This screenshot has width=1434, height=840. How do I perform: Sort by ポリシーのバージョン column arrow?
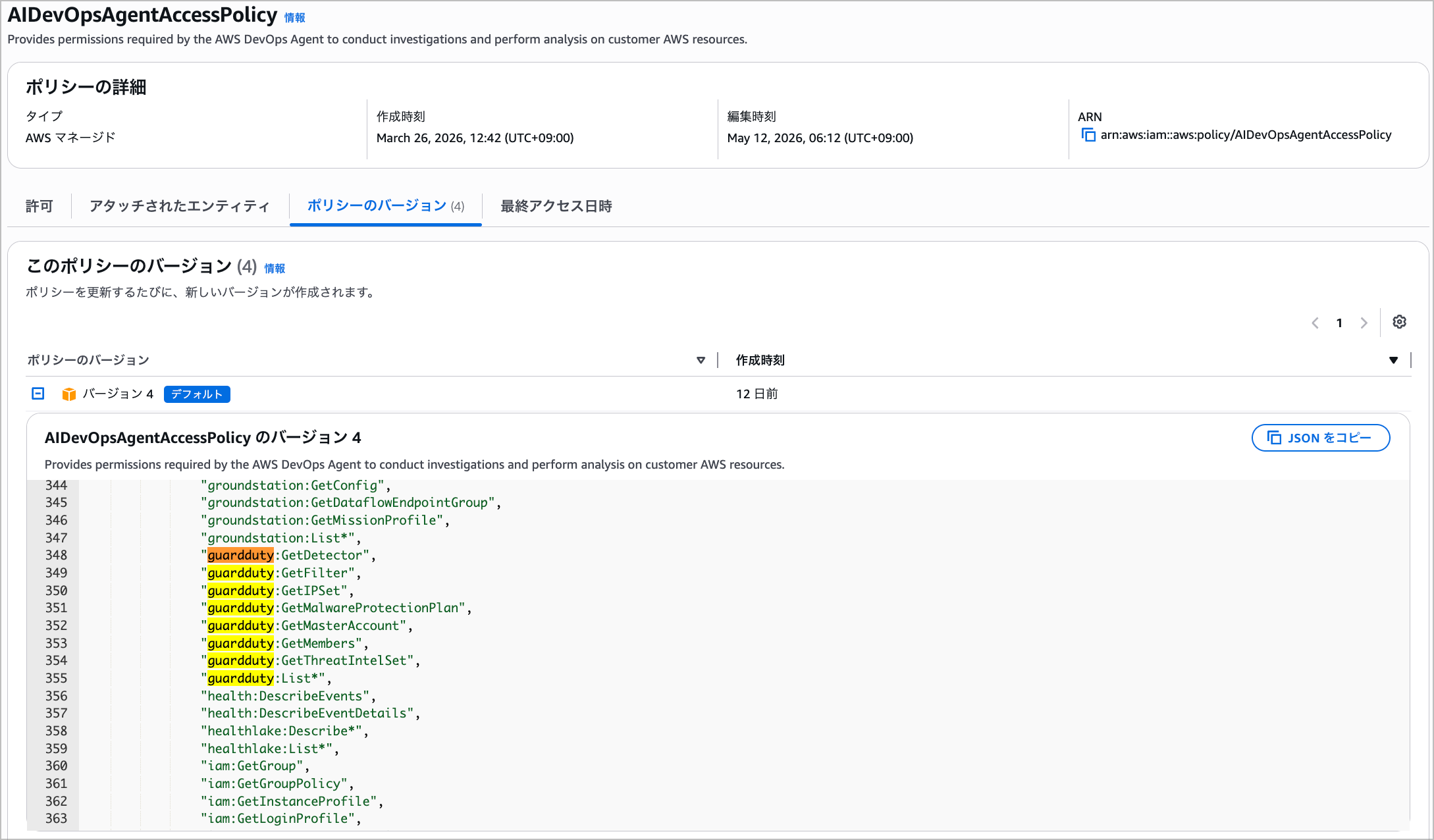pos(701,360)
